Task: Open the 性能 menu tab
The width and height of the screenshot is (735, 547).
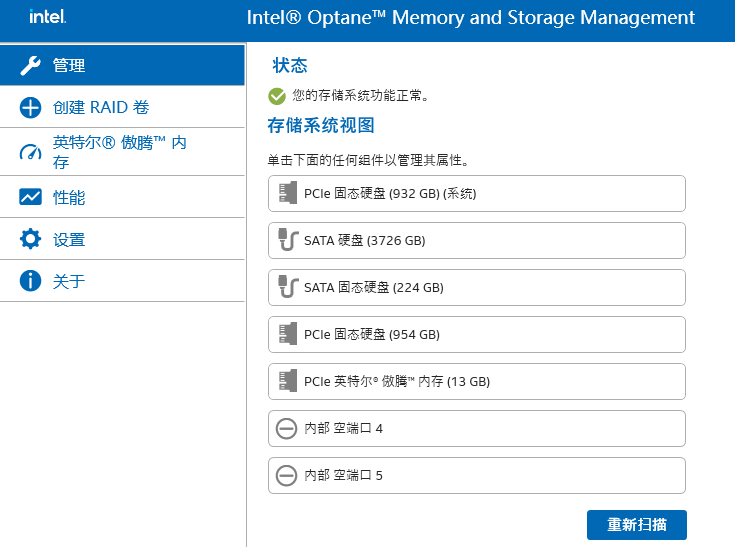Action: [x=69, y=198]
